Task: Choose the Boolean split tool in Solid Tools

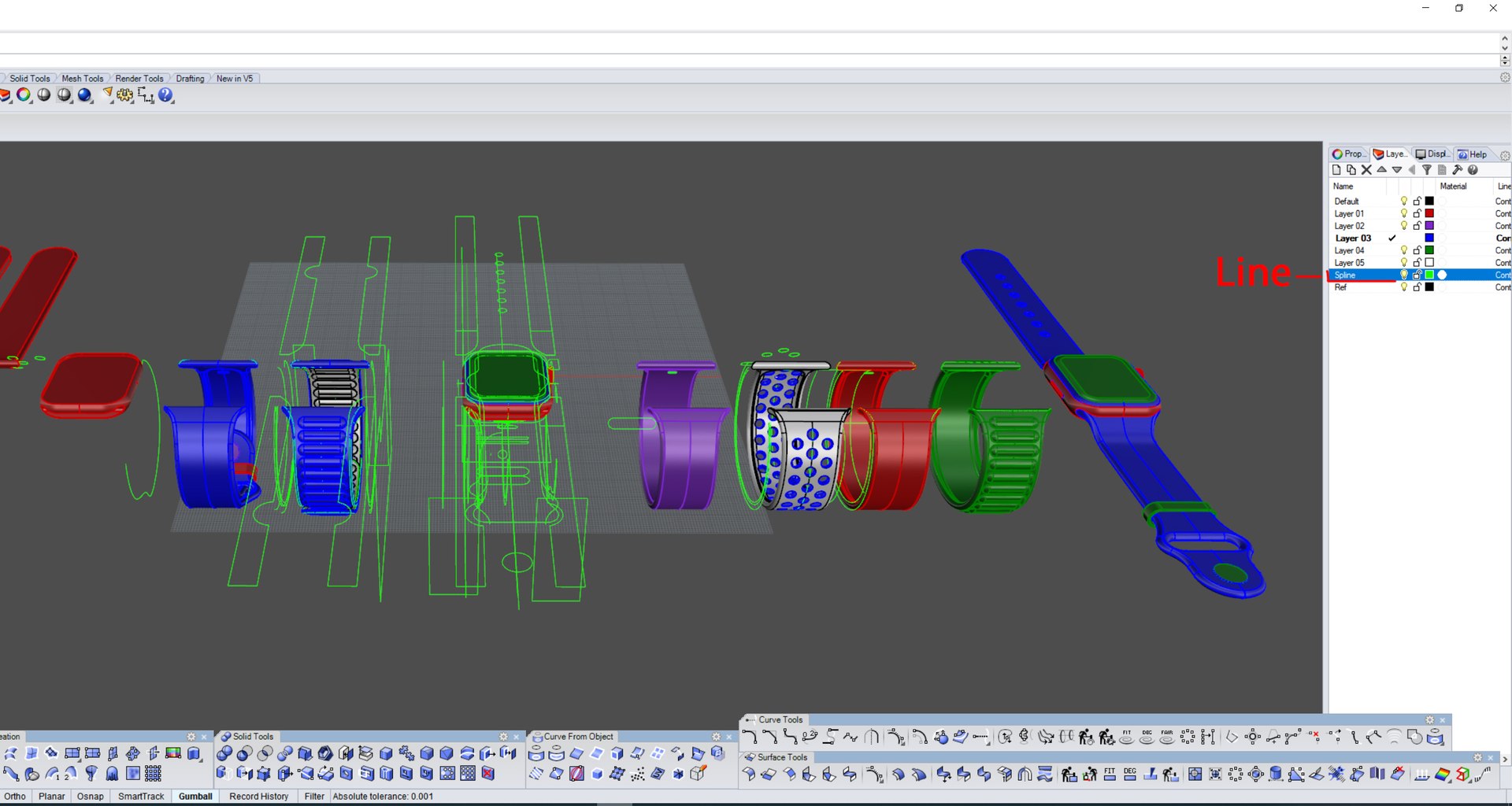Action: pyautogui.click(x=285, y=753)
